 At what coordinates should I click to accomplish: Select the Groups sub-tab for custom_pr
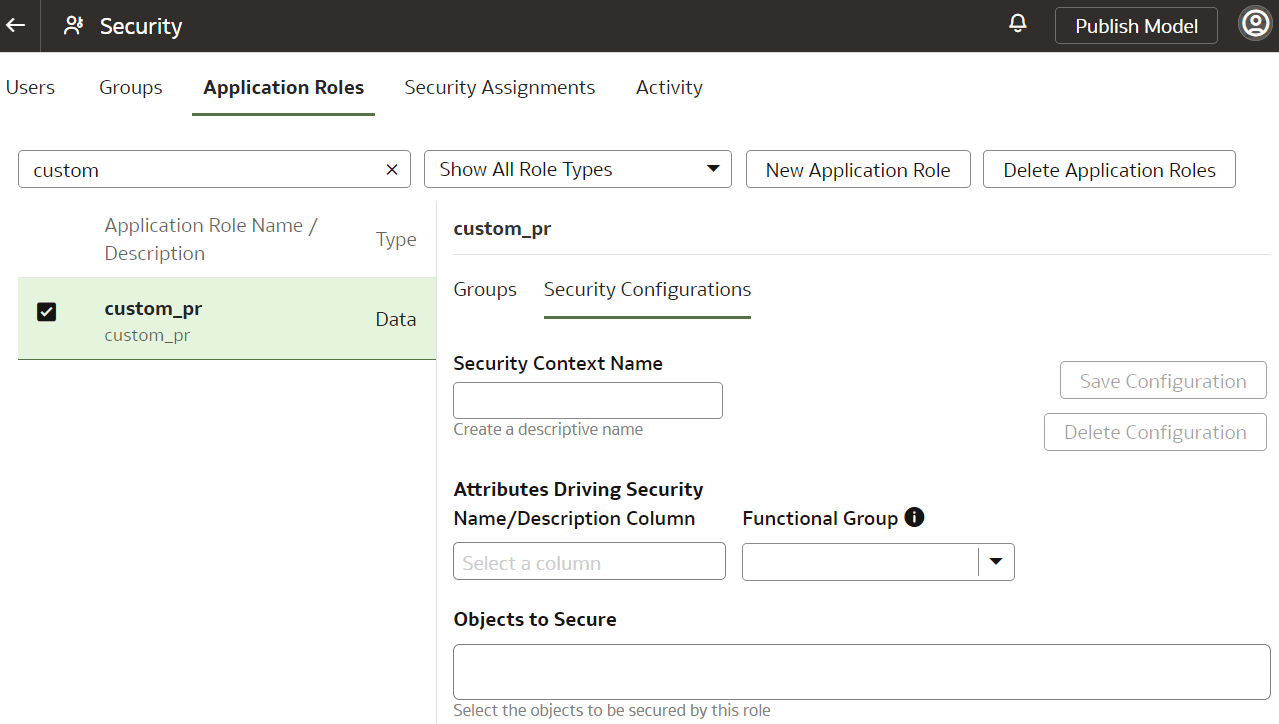point(485,290)
